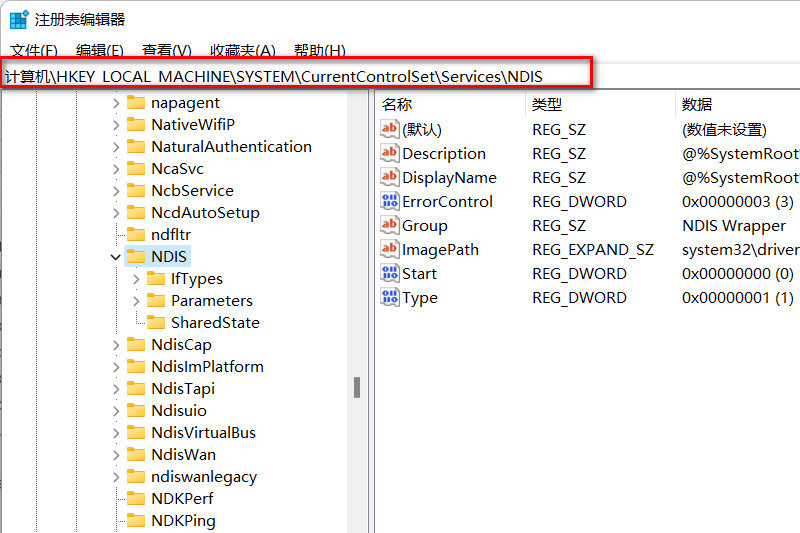Select the NcaSvc folder icon

pos(136,168)
